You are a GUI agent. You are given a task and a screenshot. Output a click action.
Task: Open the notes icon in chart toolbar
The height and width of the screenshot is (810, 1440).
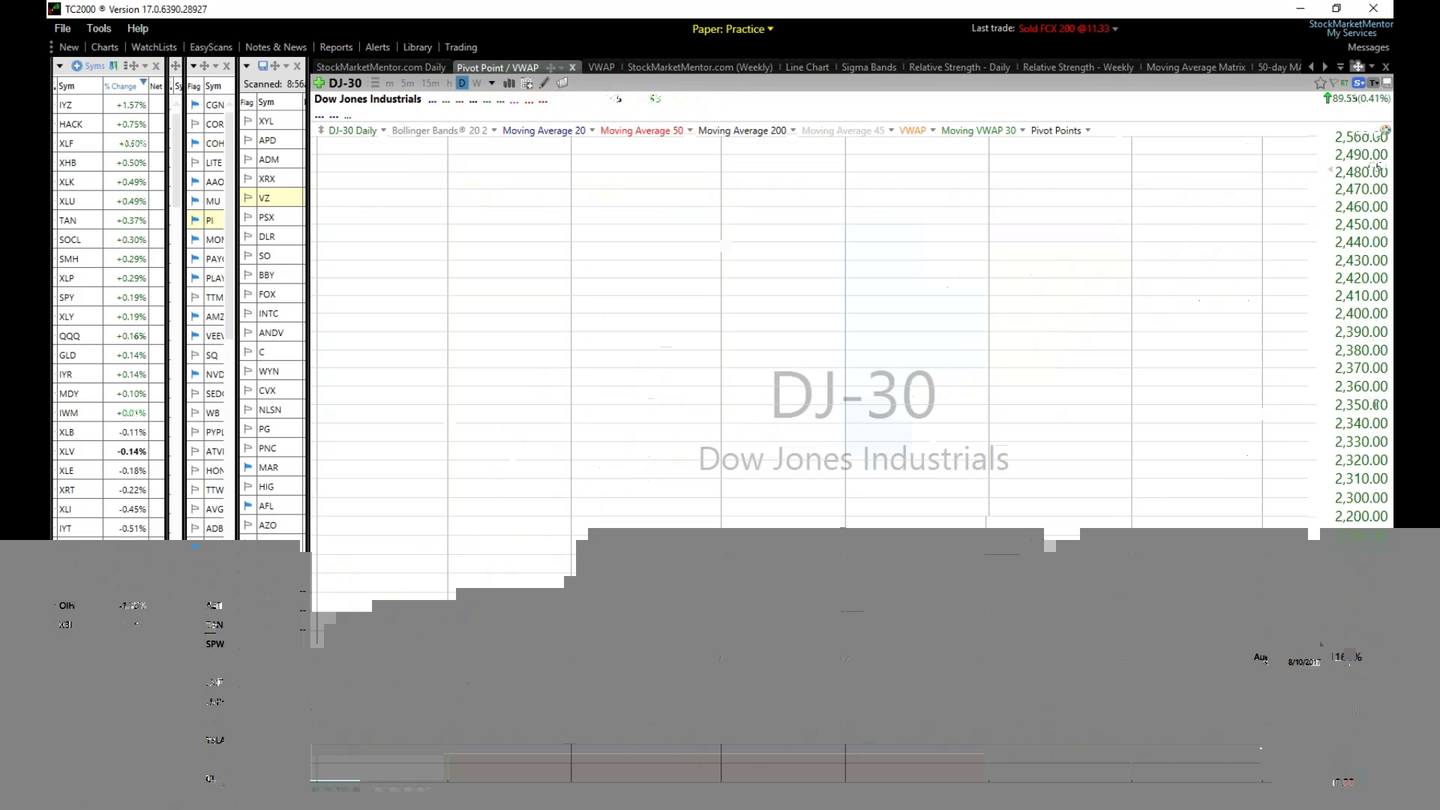click(562, 83)
